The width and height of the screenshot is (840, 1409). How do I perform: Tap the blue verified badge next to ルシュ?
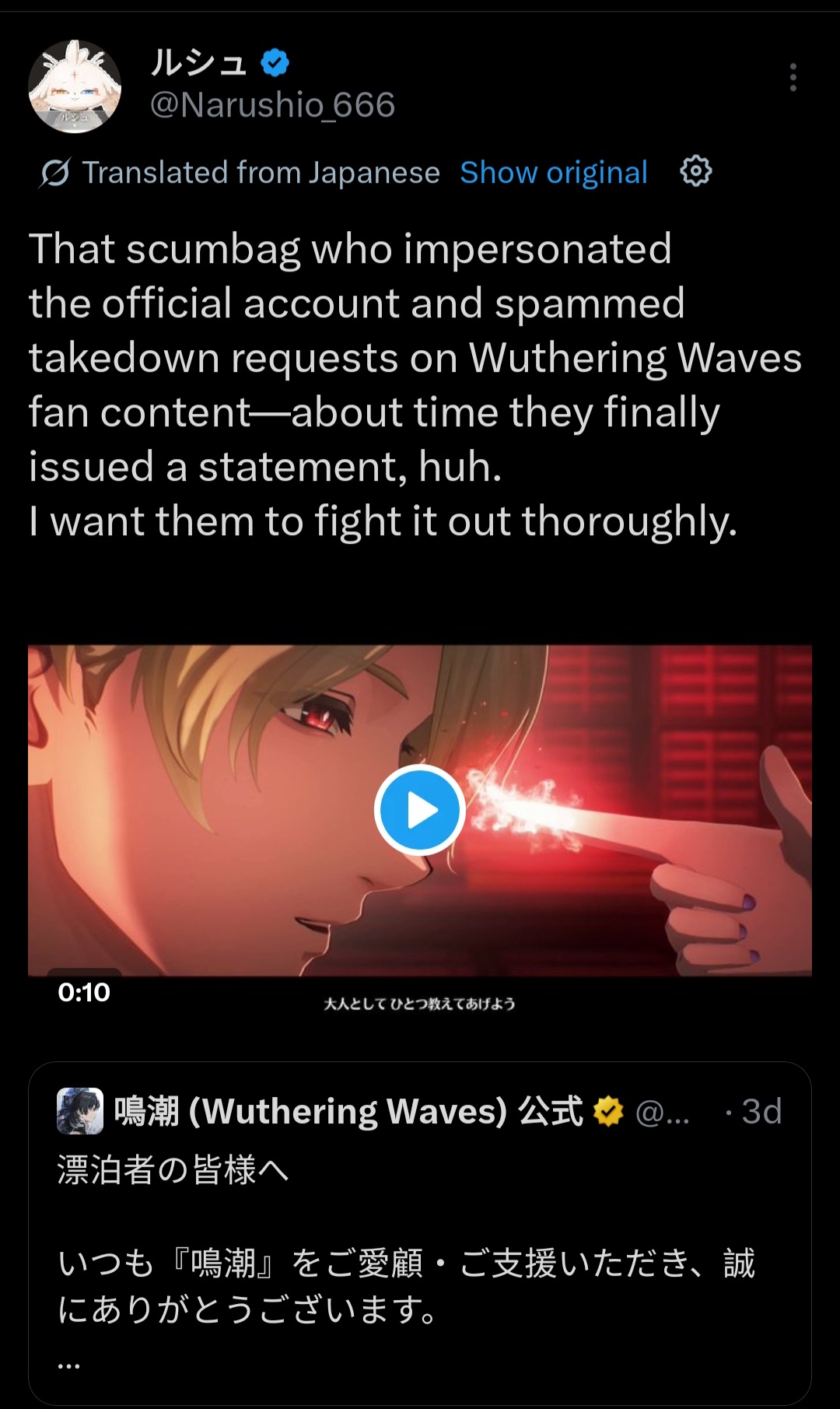(275, 62)
